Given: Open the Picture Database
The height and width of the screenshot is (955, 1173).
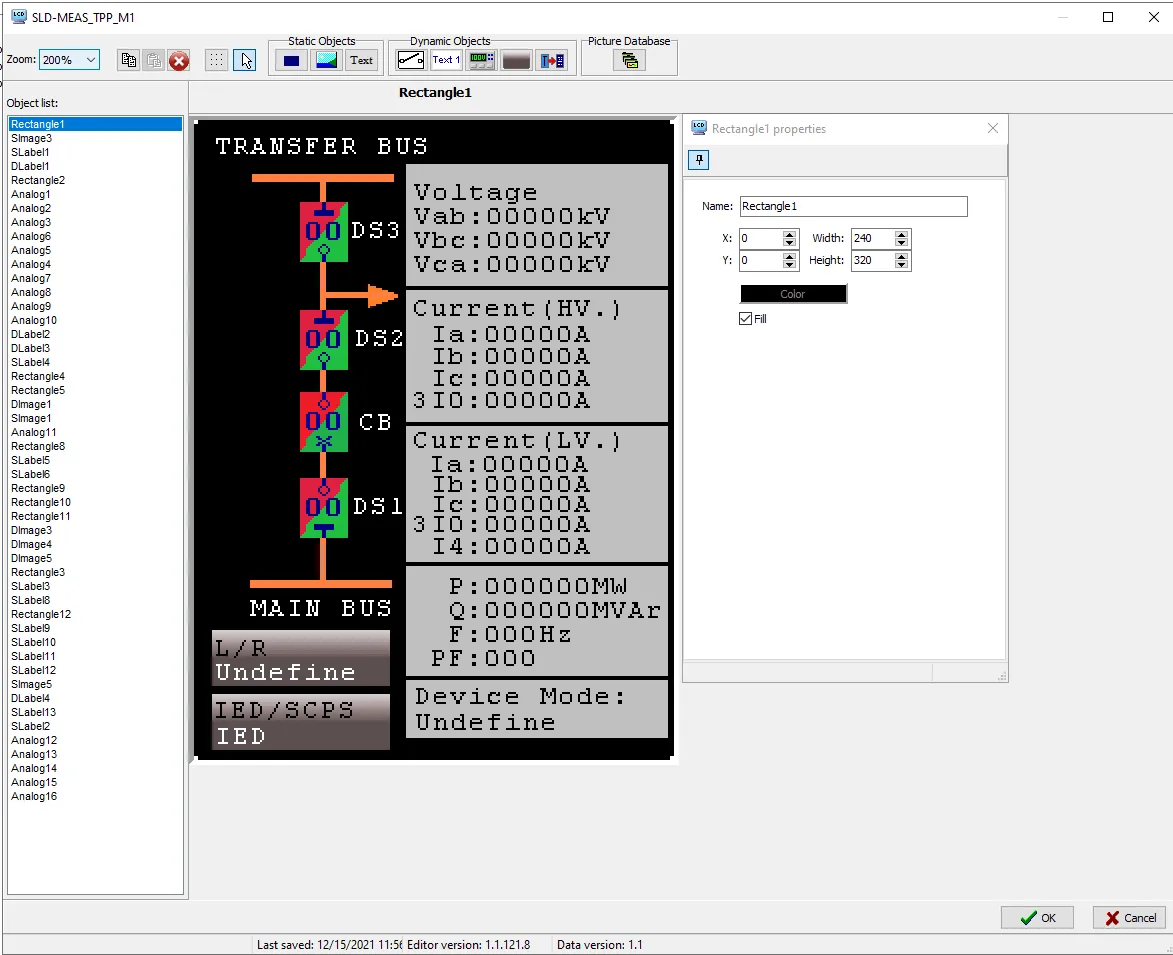Looking at the screenshot, I should (629, 61).
